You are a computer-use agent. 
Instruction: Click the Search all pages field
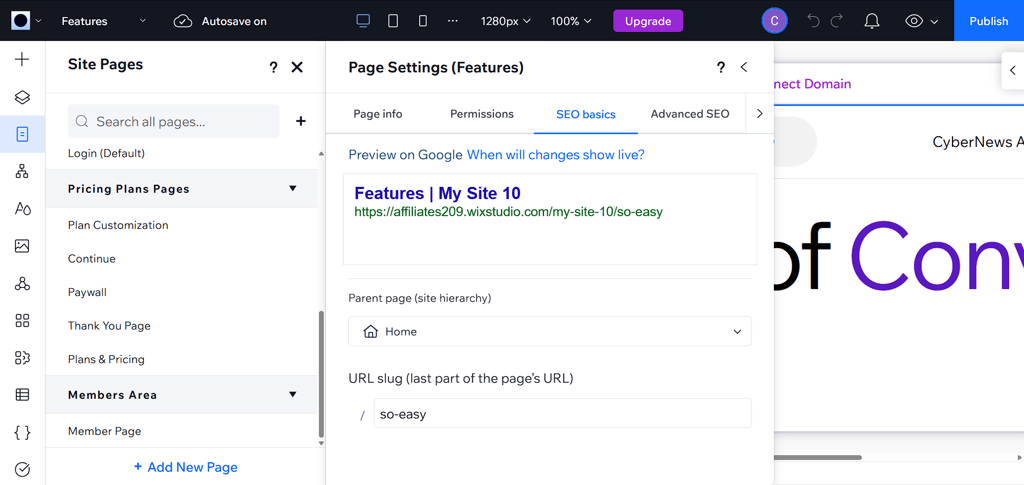174,121
